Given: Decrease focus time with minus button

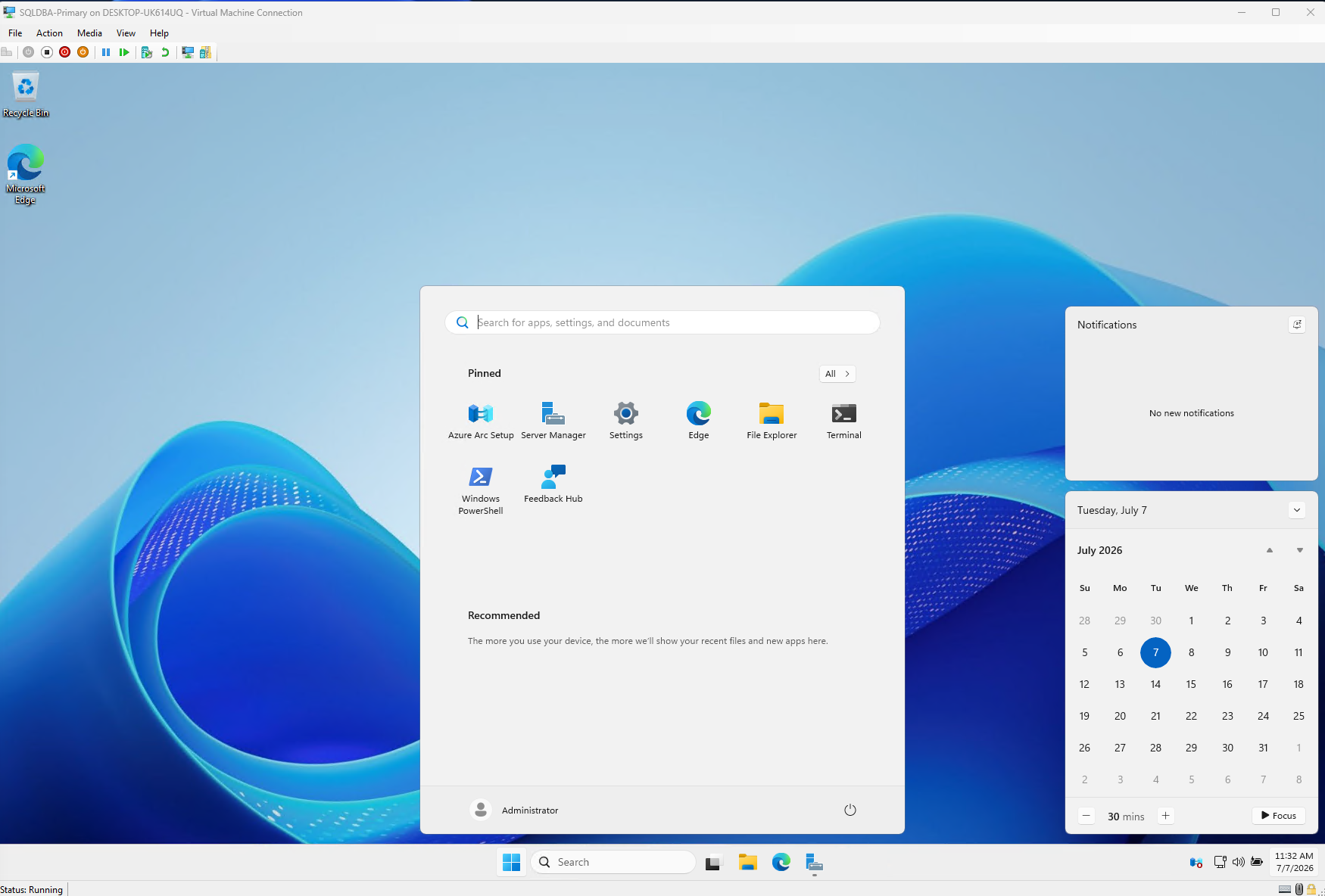Looking at the screenshot, I should [1086, 816].
